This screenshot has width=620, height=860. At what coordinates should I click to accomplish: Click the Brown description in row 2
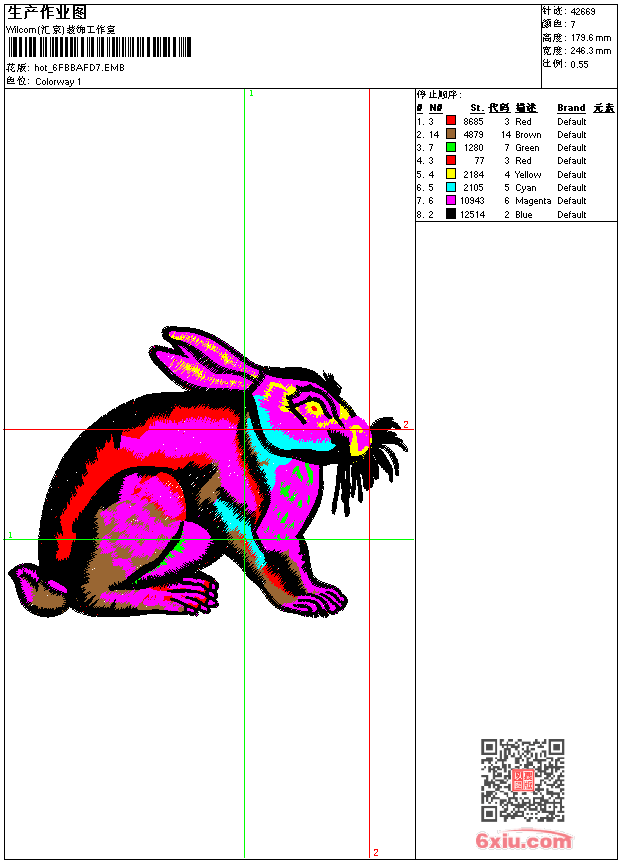point(528,135)
